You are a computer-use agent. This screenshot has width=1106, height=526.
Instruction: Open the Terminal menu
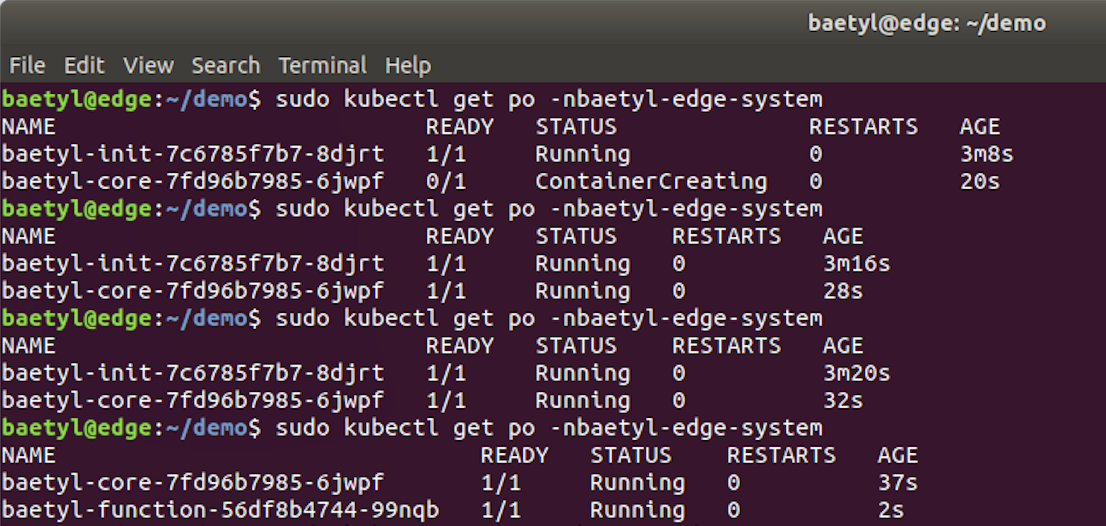point(322,66)
